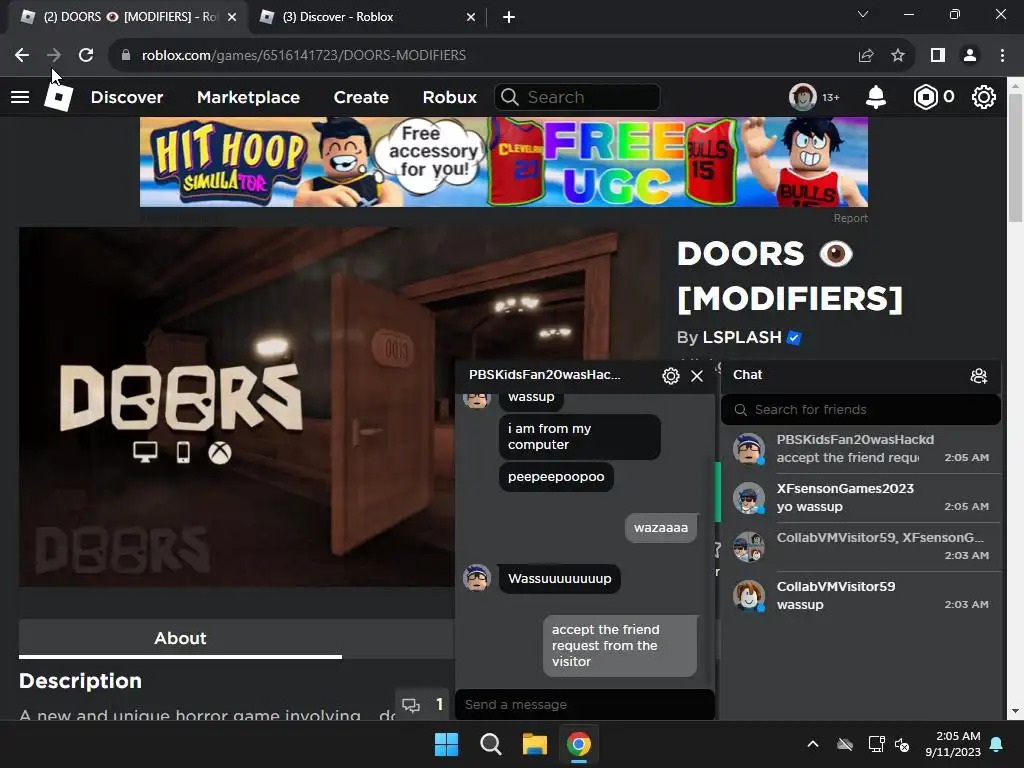Open Robux in the navigation bar

point(449,97)
